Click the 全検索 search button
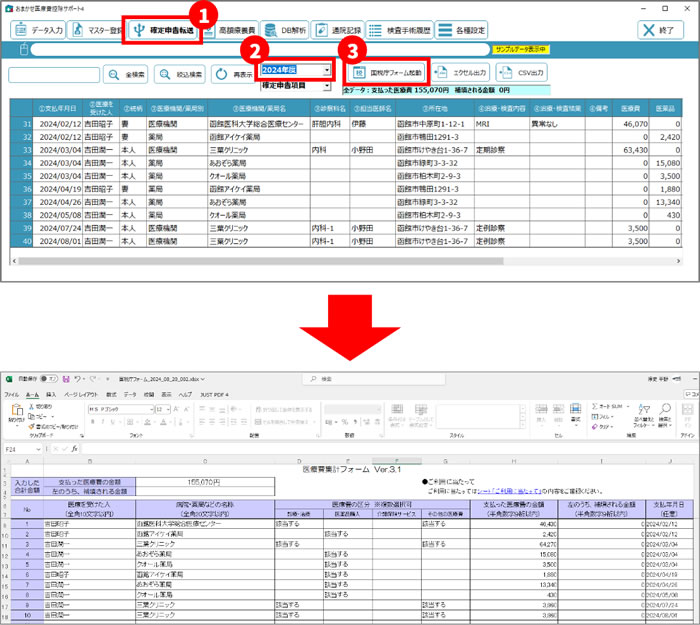Image resolution: width=700 pixels, height=625 pixels. (126, 74)
